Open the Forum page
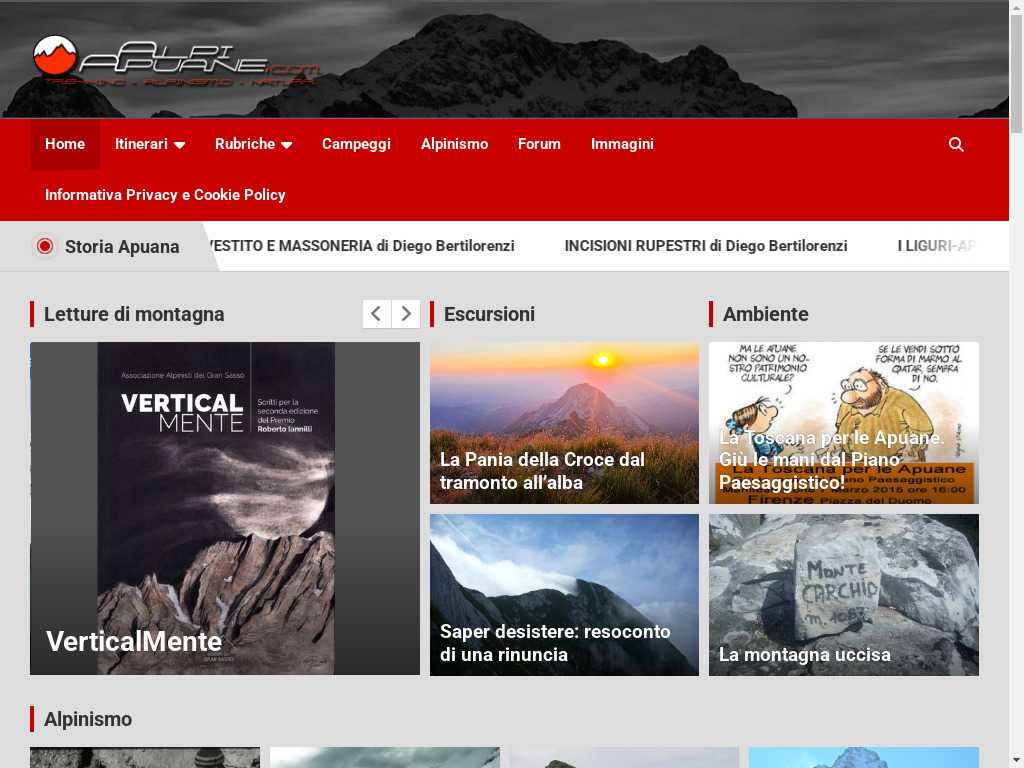This screenshot has width=1024, height=768. point(539,144)
